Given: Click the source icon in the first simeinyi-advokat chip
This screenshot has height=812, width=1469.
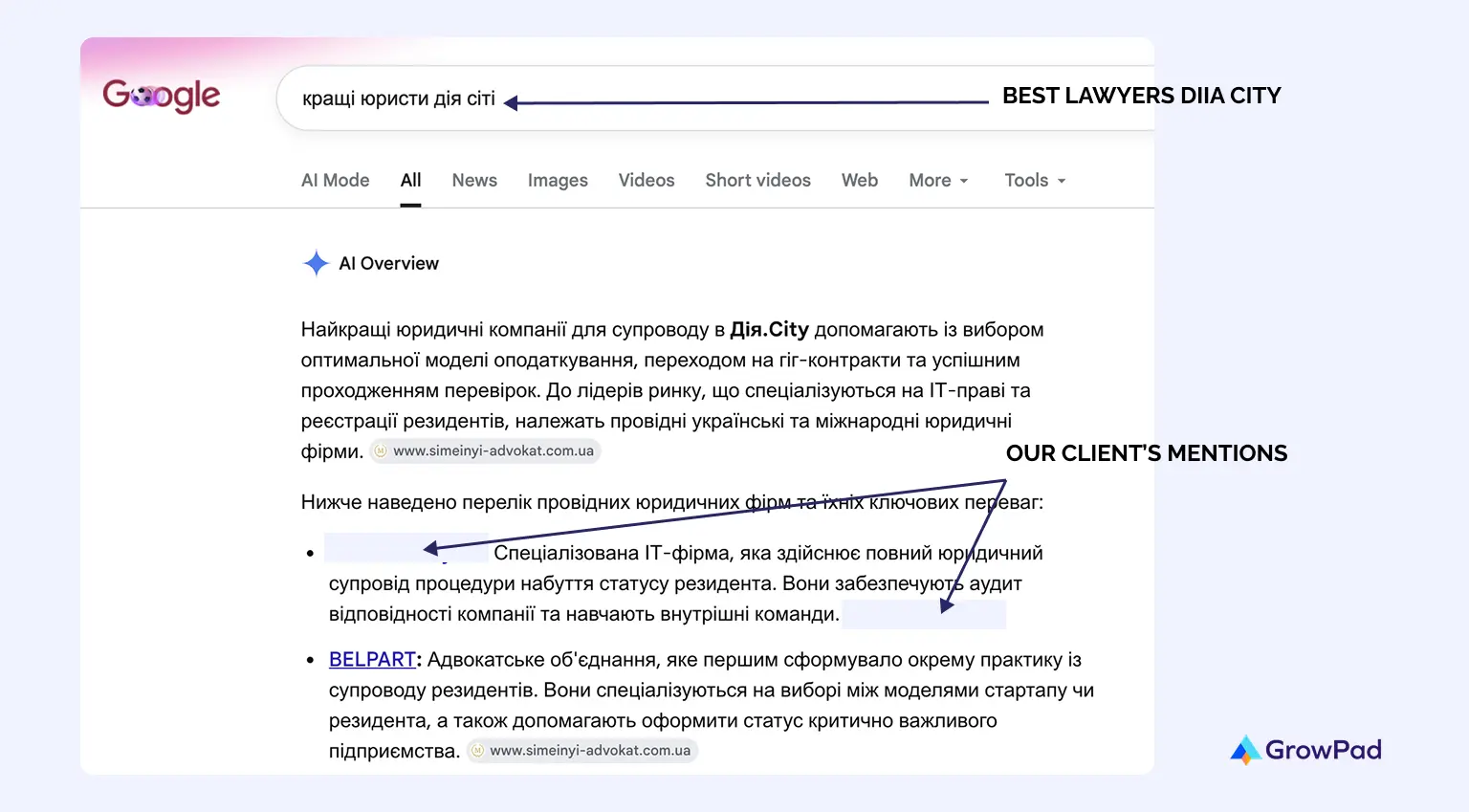Looking at the screenshot, I should tap(381, 450).
